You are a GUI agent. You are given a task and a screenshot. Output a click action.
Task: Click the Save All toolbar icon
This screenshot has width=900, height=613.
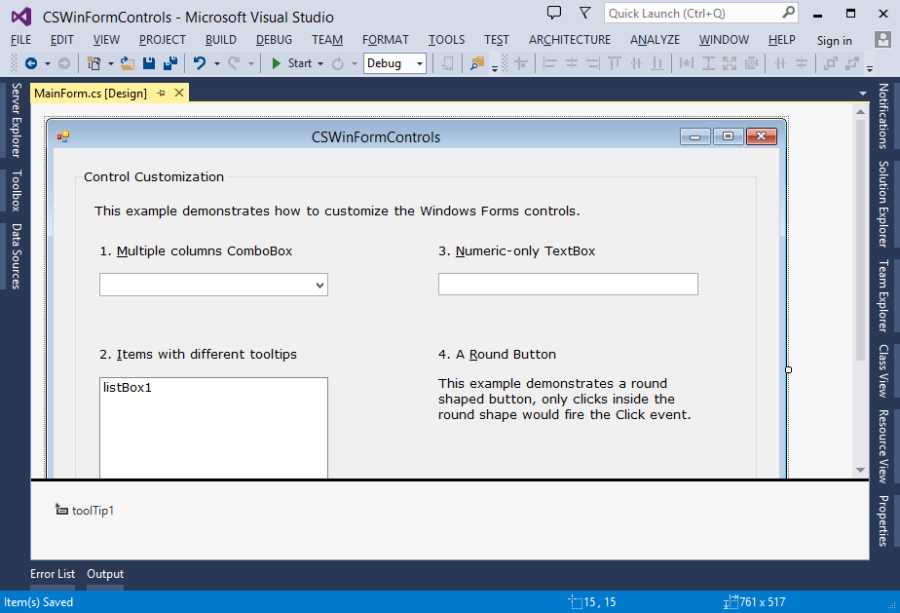click(169, 63)
